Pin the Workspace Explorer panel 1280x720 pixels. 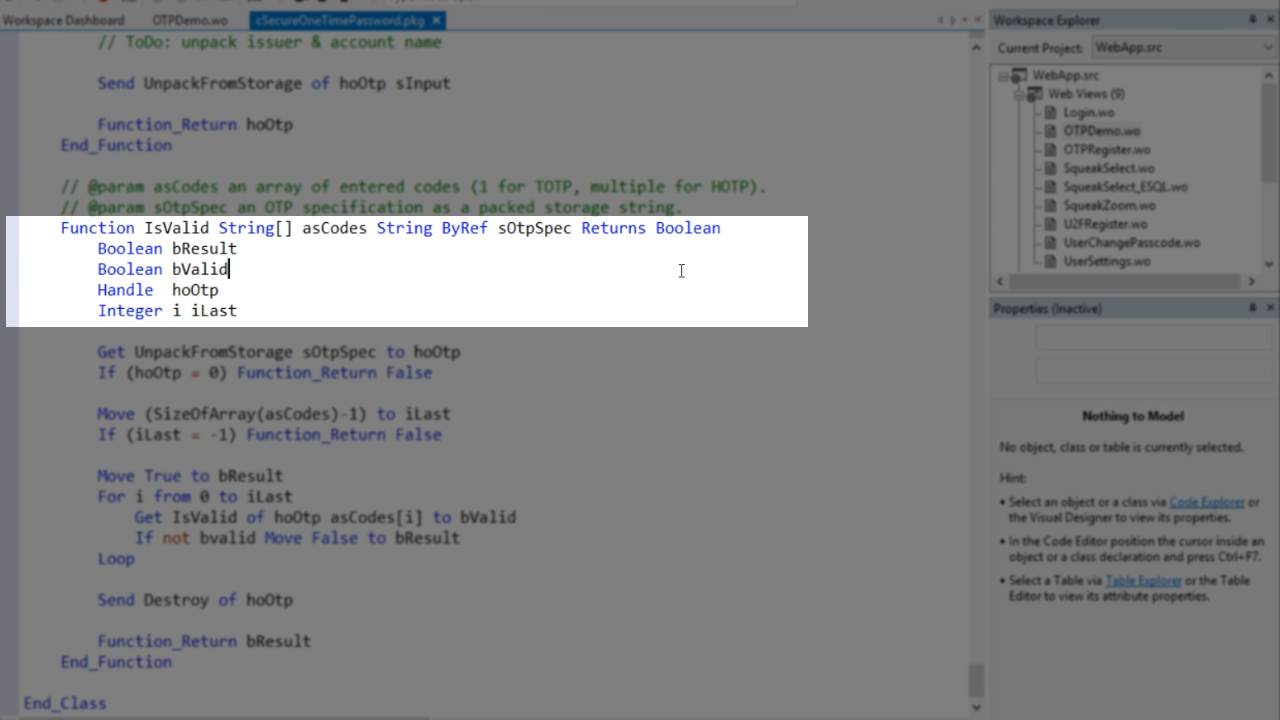click(x=1252, y=20)
